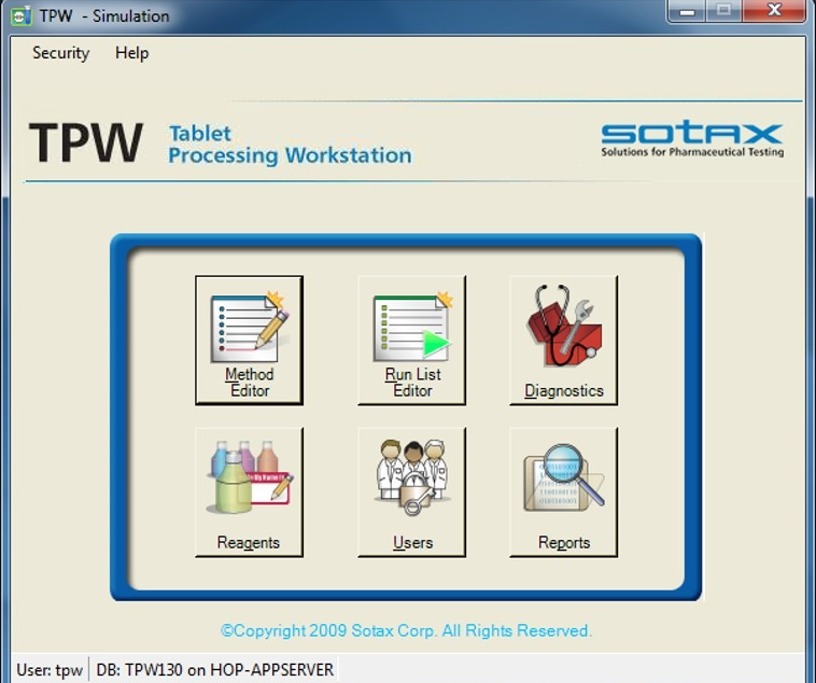Click the Sotax copyright notice text
The width and height of the screenshot is (816, 683).
(x=406, y=631)
